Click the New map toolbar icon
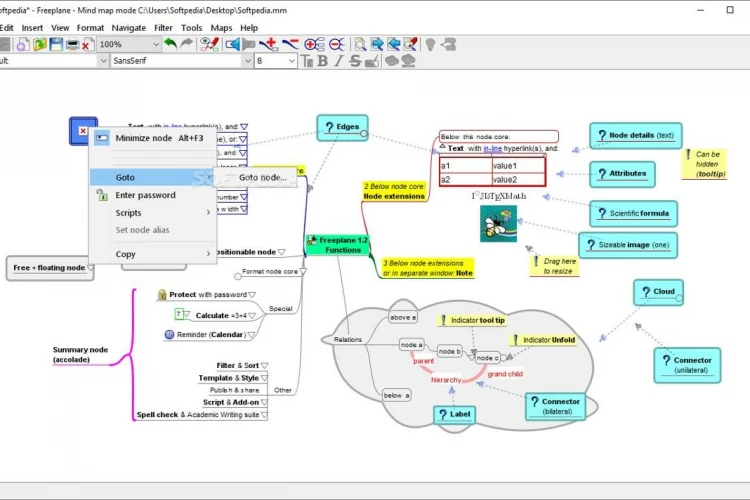 [22, 44]
